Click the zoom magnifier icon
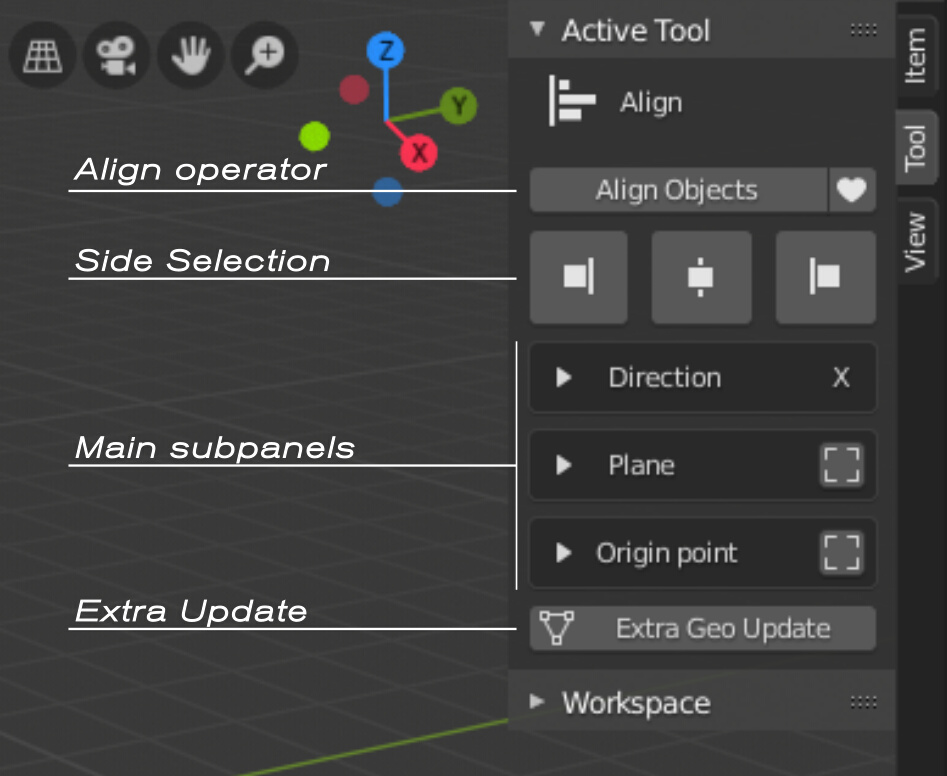This screenshot has width=947, height=776. 263,56
